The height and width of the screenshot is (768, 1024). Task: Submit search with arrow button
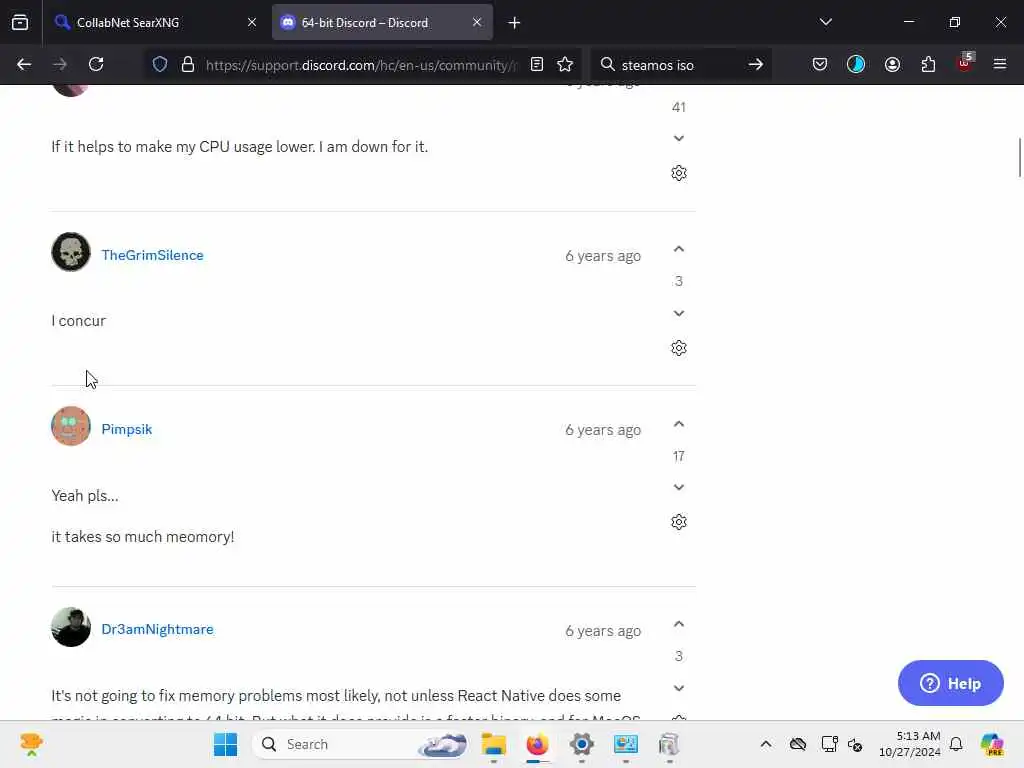click(x=756, y=64)
